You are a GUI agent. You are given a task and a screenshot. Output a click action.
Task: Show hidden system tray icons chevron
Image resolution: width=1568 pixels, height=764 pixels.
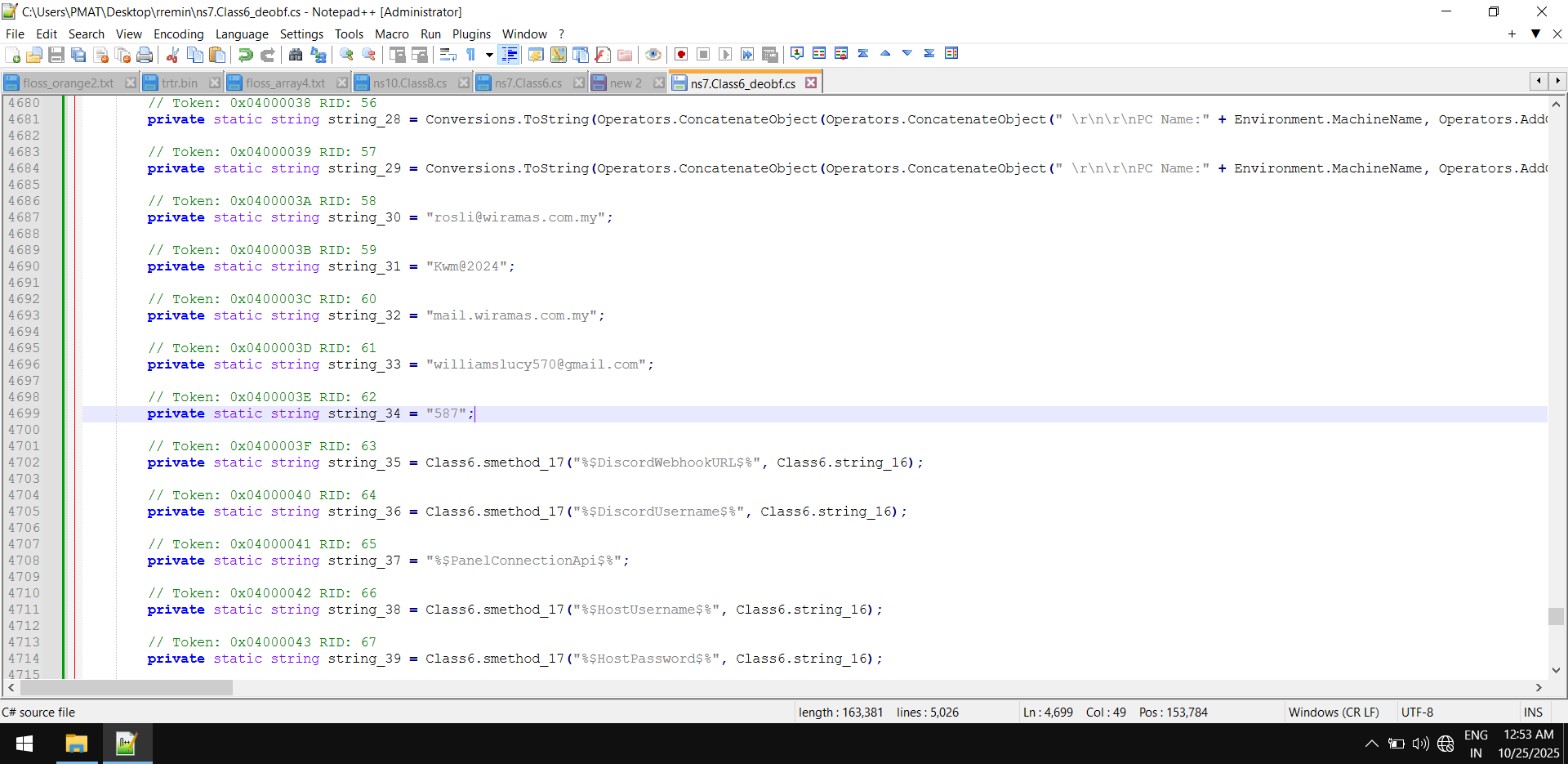pyautogui.click(x=1371, y=744)
